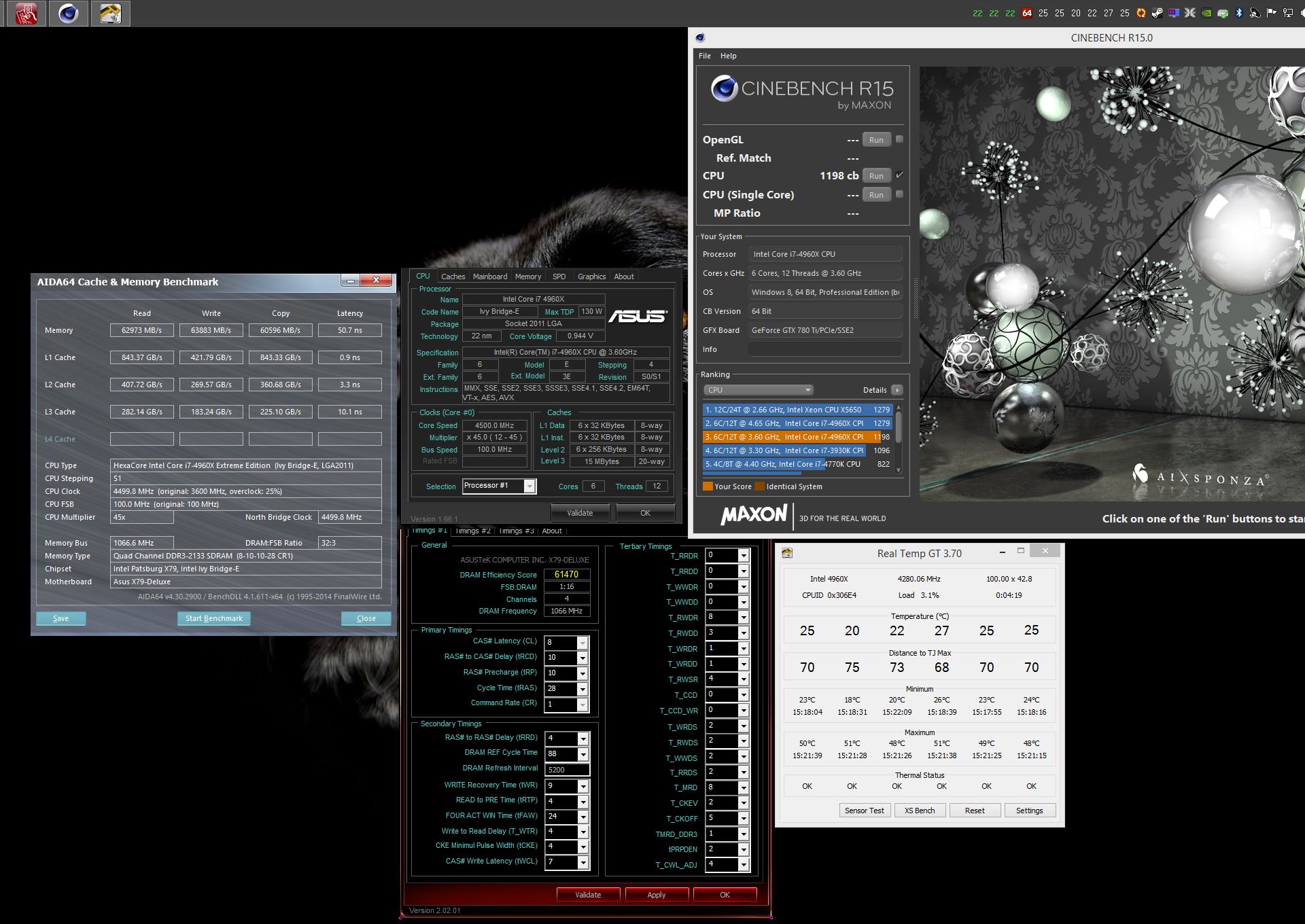Open Cinebench Help menu
1305x924 pixels.
click(x=729, y=56)
